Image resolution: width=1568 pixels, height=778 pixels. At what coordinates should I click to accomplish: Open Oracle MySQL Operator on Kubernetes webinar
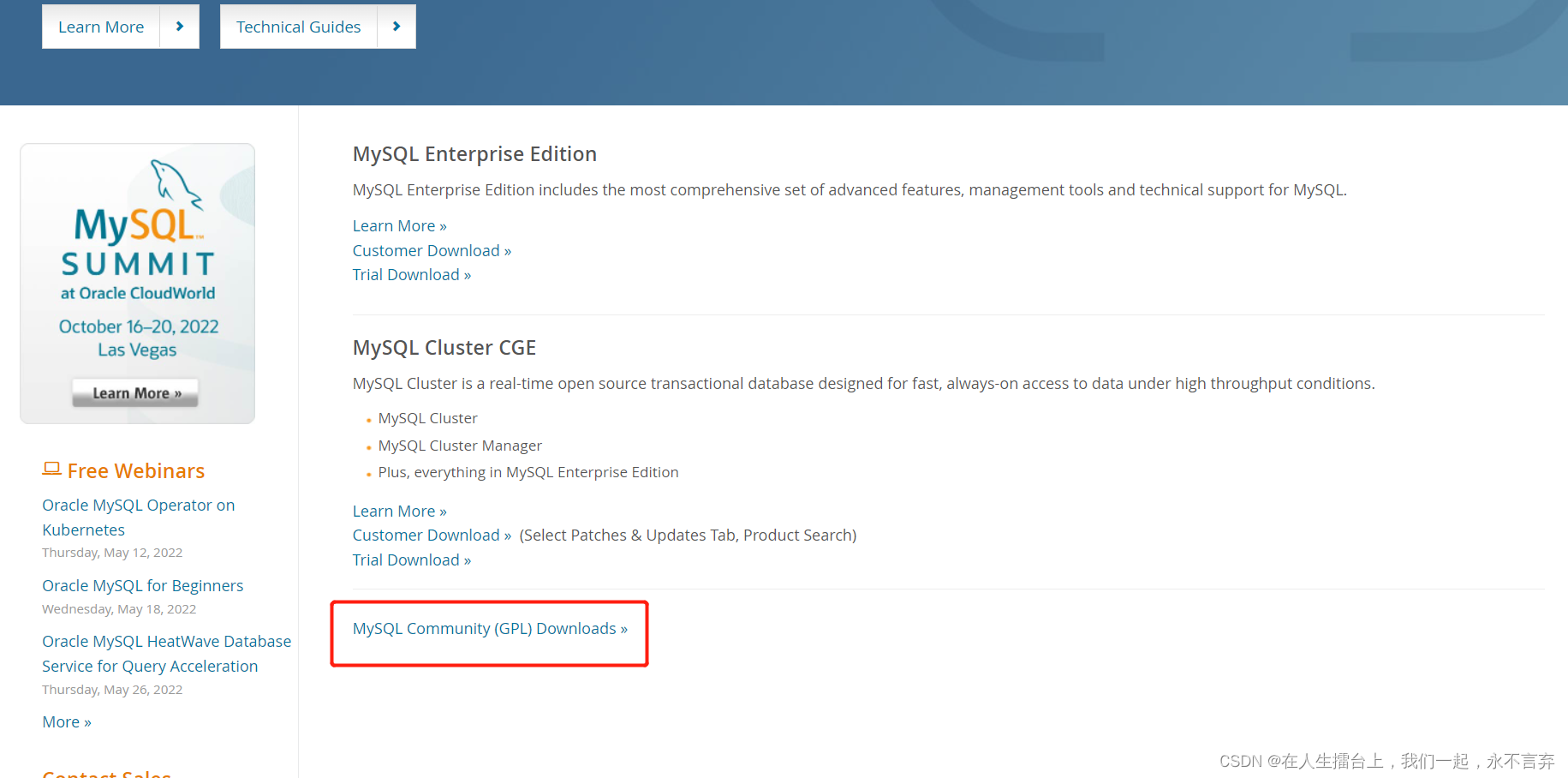[x=139, y=518]
